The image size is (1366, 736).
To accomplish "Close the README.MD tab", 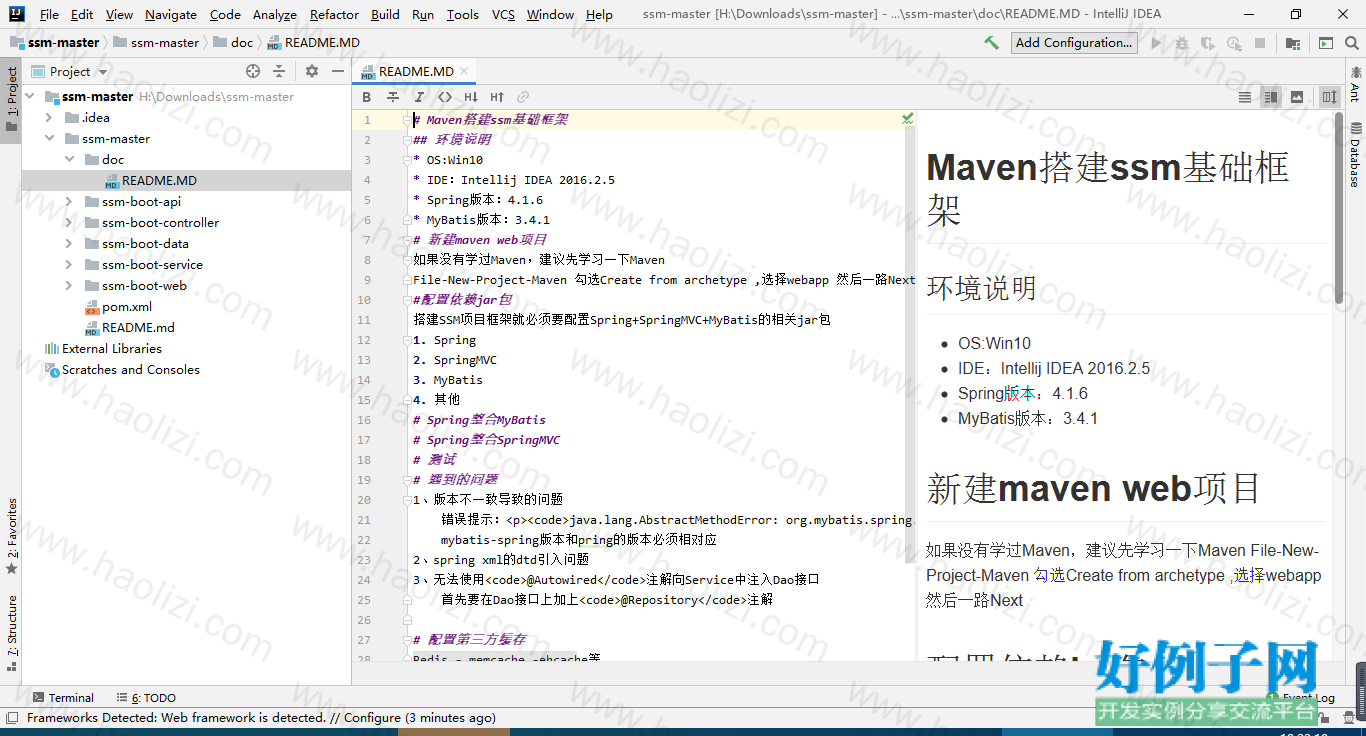I will tap(464, 71).
